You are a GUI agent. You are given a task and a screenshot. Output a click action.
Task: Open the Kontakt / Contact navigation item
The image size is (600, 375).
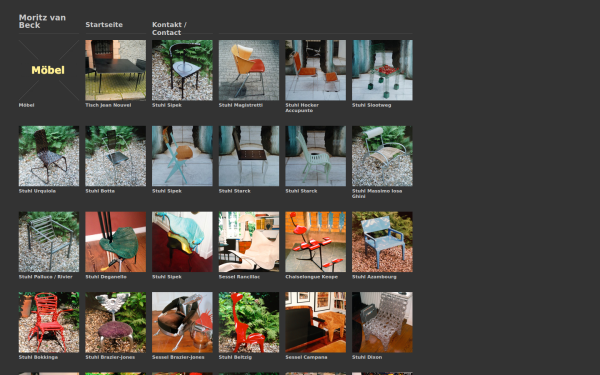point(169,29)
